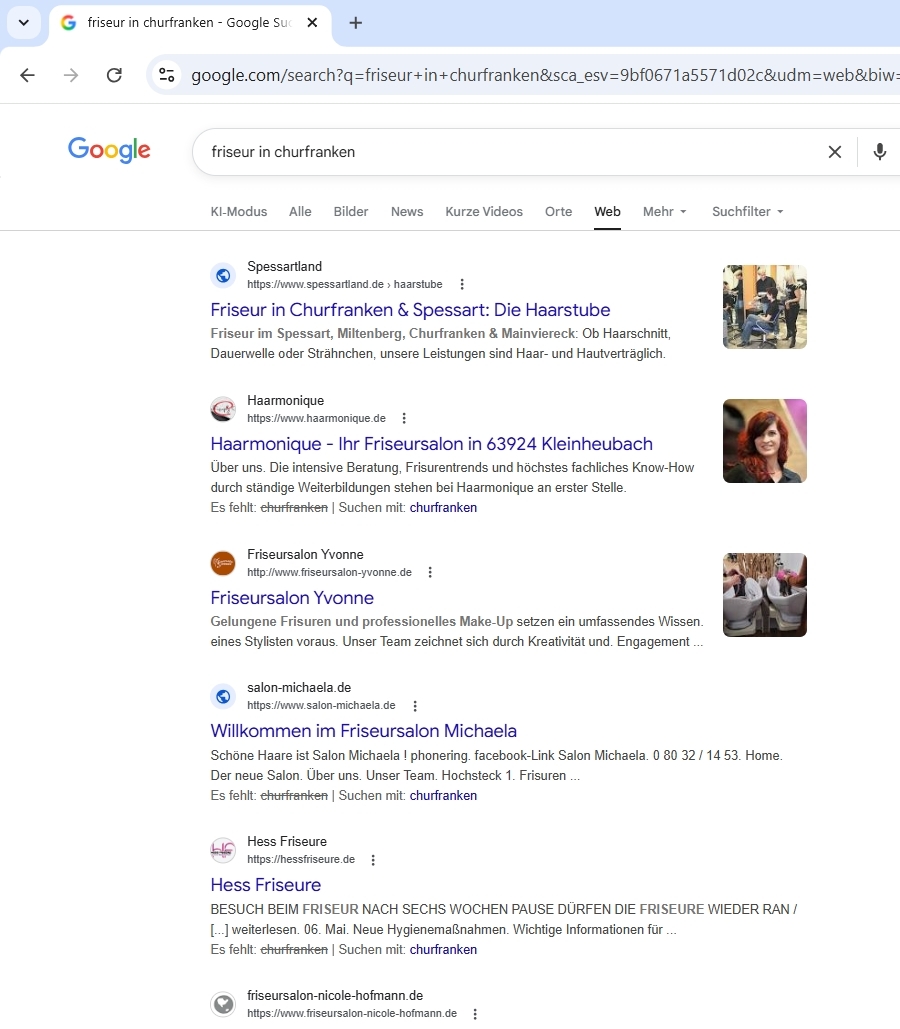Clear the search box with X icon
The image size is (900, 1029).
point(834,152)
